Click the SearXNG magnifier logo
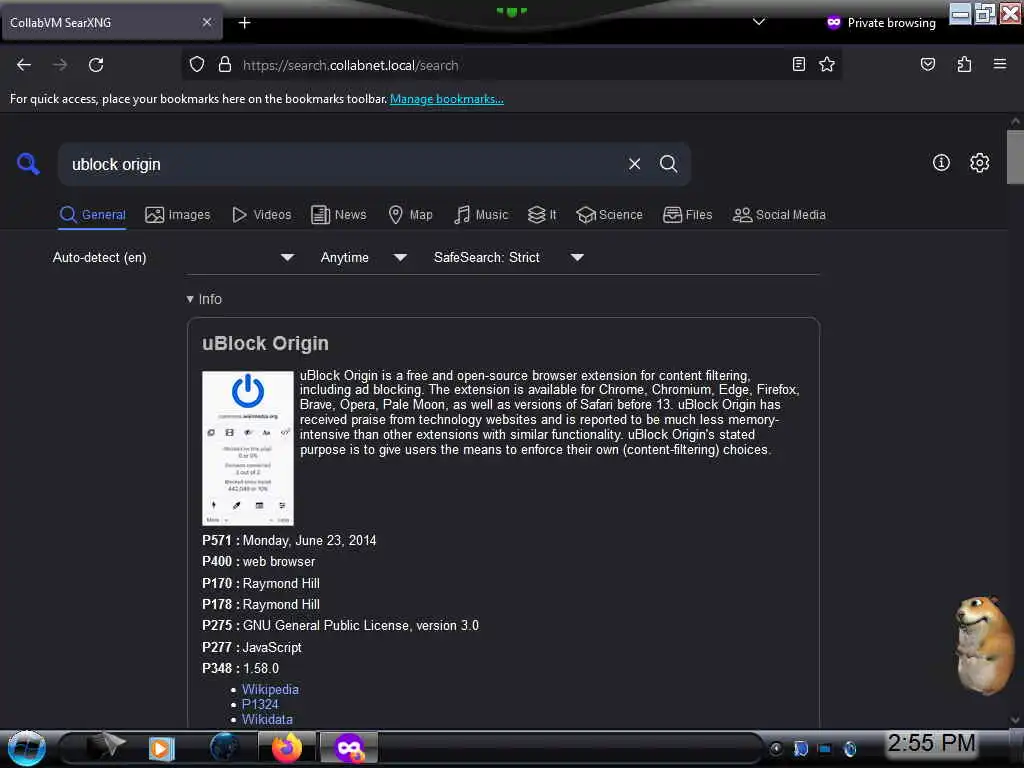The image size is (1024, 768). [28, 163]
